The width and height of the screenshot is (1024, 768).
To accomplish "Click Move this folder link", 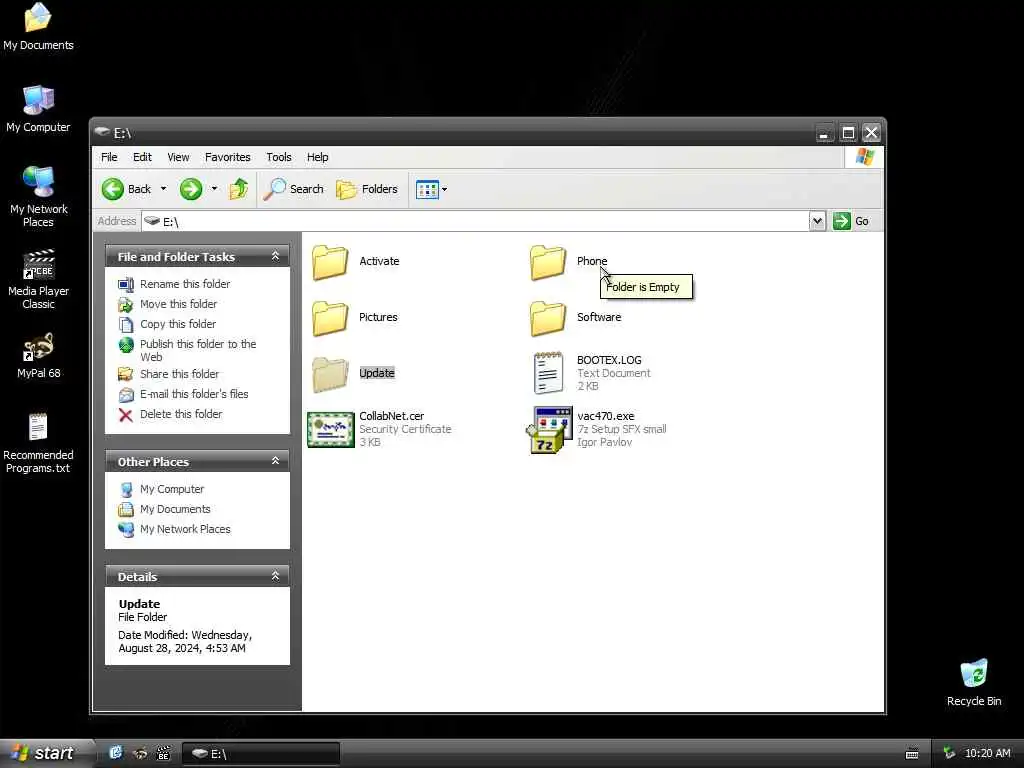I will (x=178, y=304).
